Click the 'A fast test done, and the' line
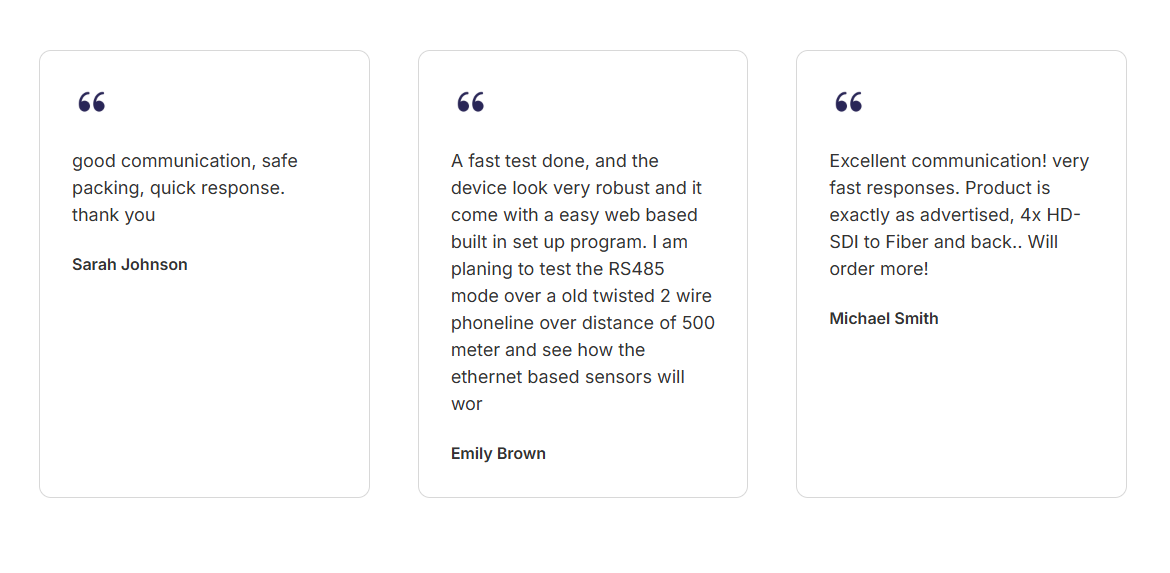This screenshot has width=1170, height=573. (x=555, y=161)
